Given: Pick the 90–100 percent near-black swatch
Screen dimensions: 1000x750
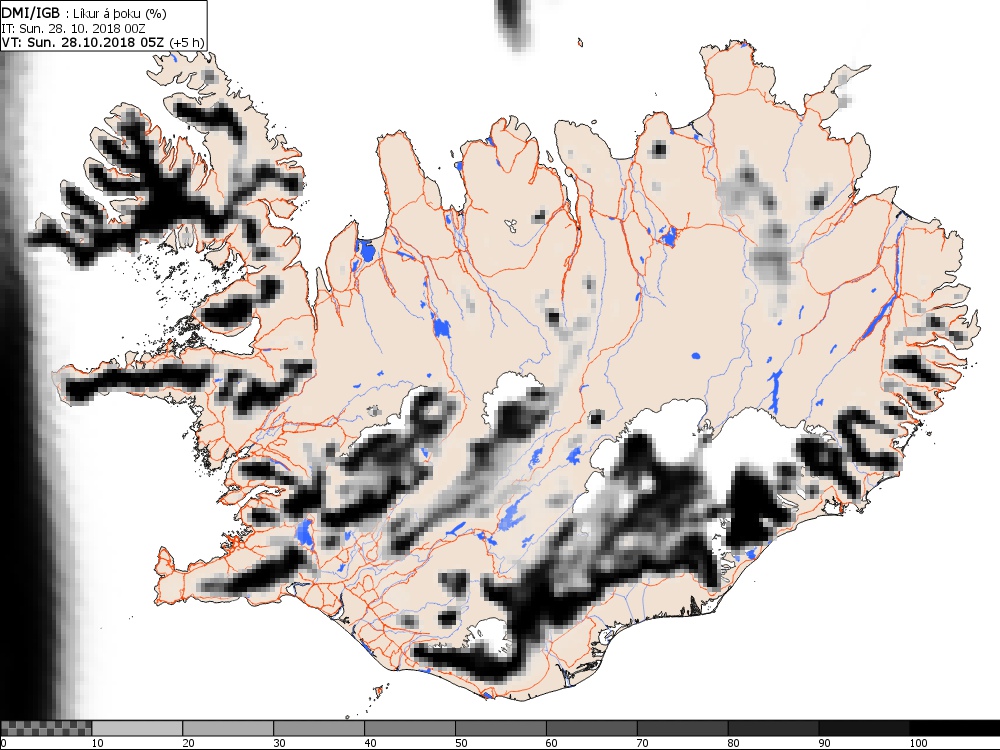Looking at the screenshot, I should [864, 728].
